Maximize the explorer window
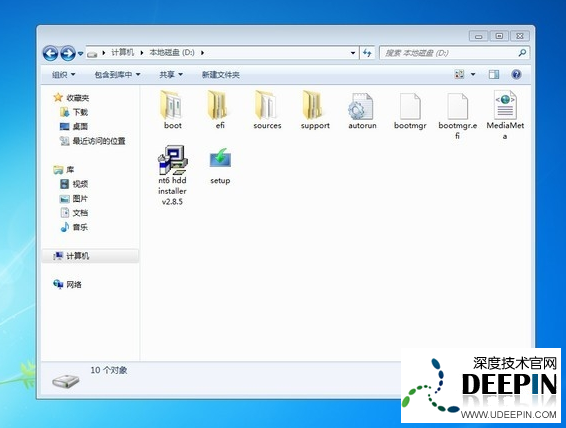The width and height of the screenshot is (566, 428). 499,36
